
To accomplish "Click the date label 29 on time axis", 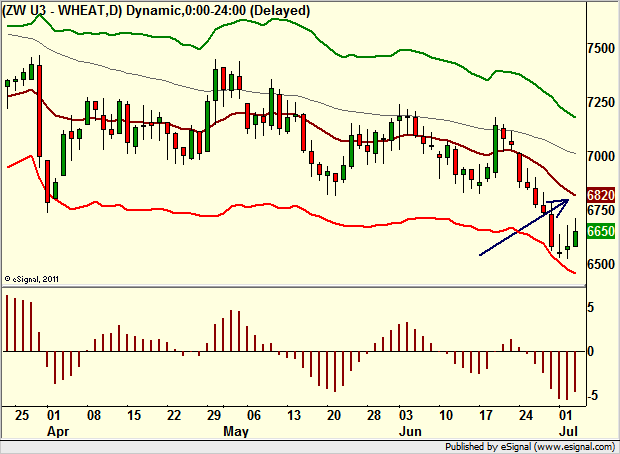I will [x=213, y=415].
